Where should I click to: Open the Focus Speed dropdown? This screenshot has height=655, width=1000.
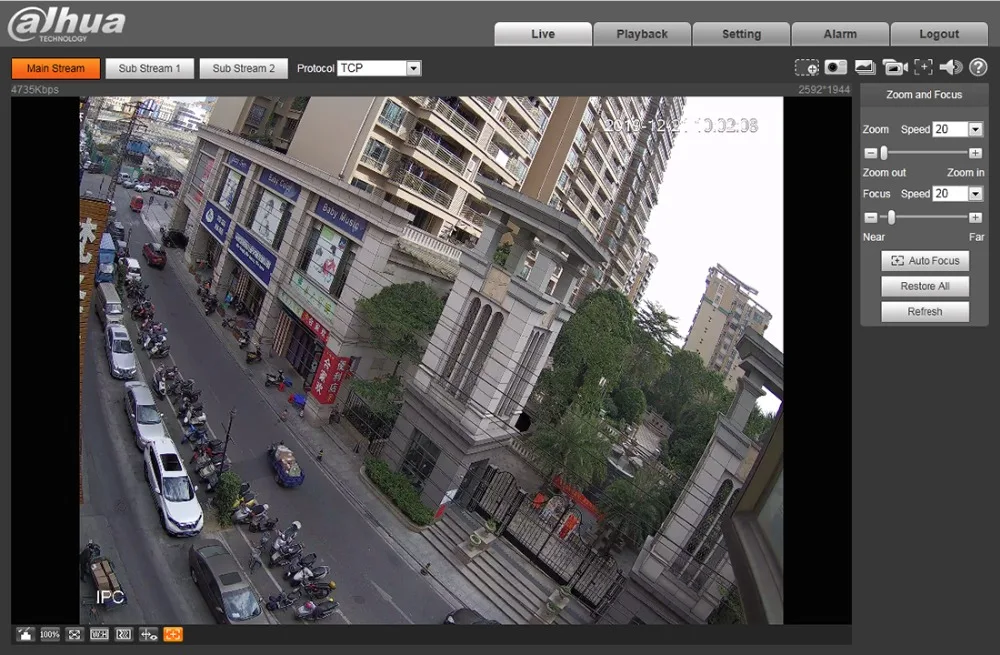coord(957,193)
